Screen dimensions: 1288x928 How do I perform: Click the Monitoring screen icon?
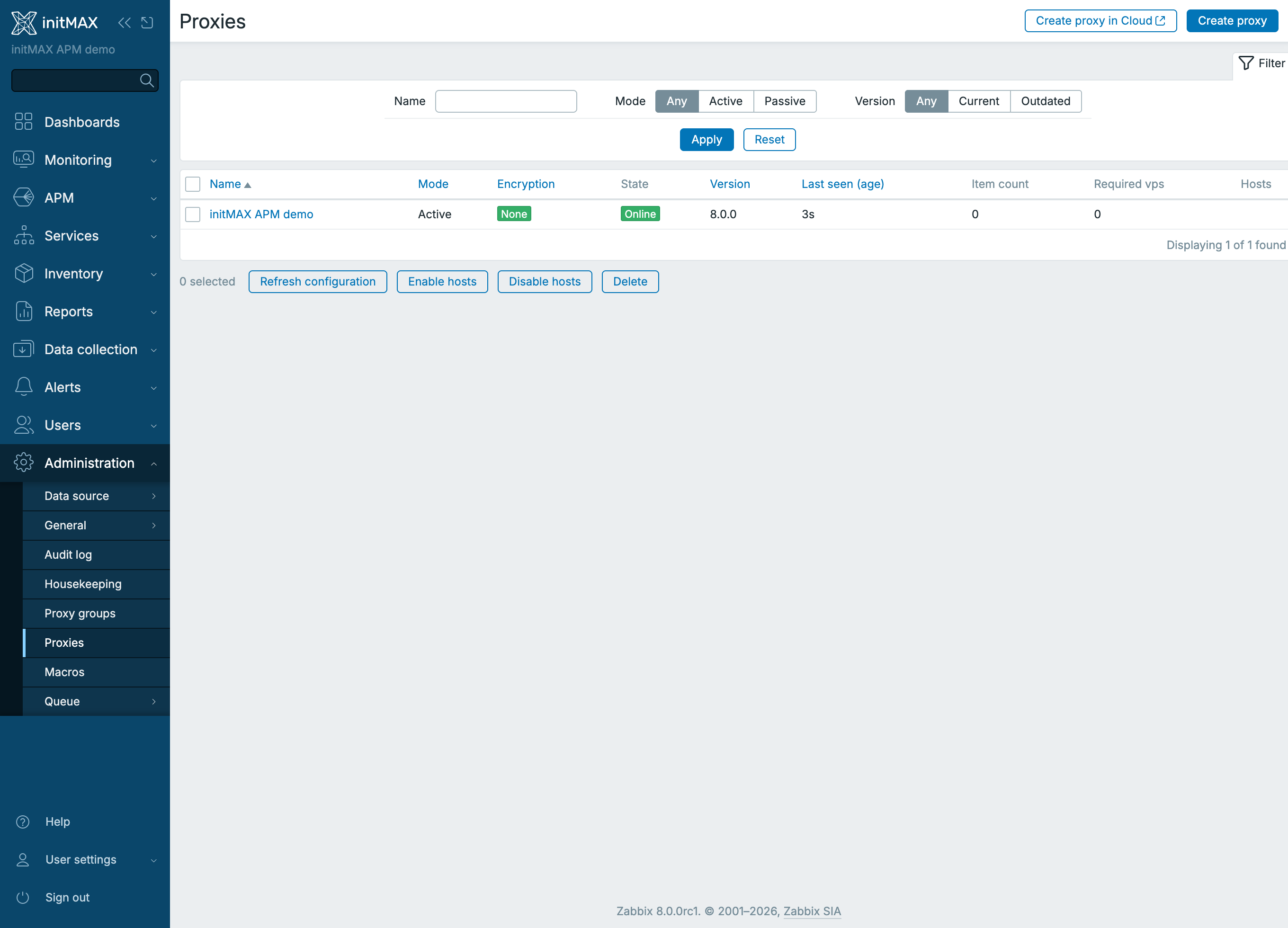(24, 160)
